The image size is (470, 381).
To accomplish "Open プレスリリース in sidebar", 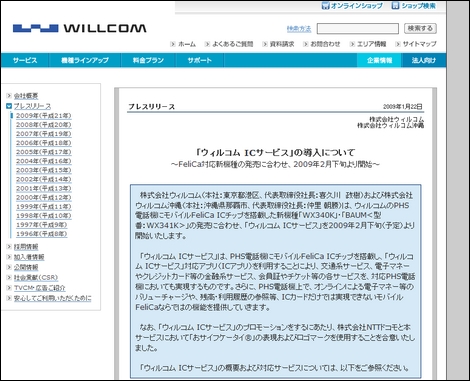I will 32,106.
